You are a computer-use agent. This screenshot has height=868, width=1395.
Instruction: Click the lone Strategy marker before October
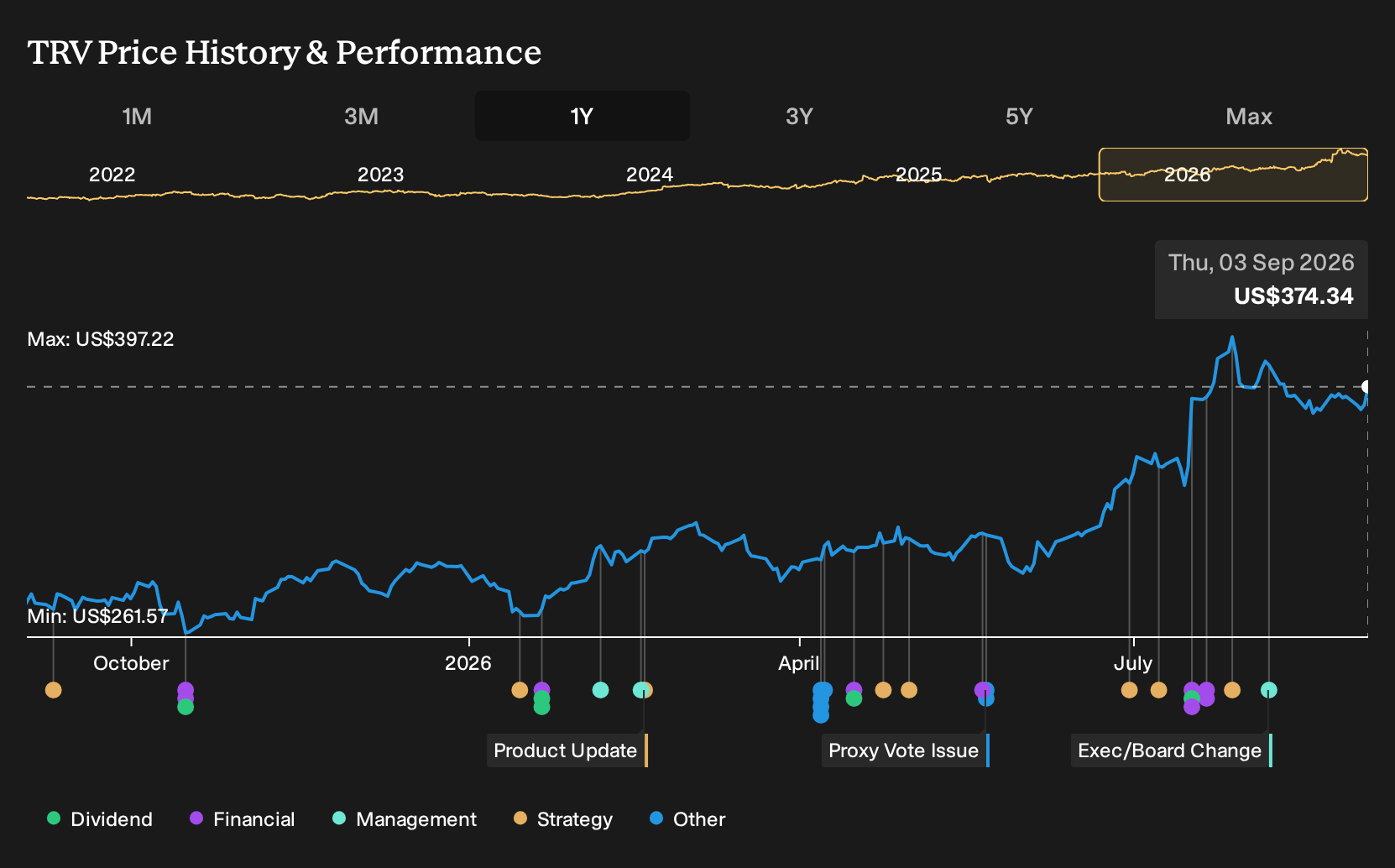[x=53, y=690]
